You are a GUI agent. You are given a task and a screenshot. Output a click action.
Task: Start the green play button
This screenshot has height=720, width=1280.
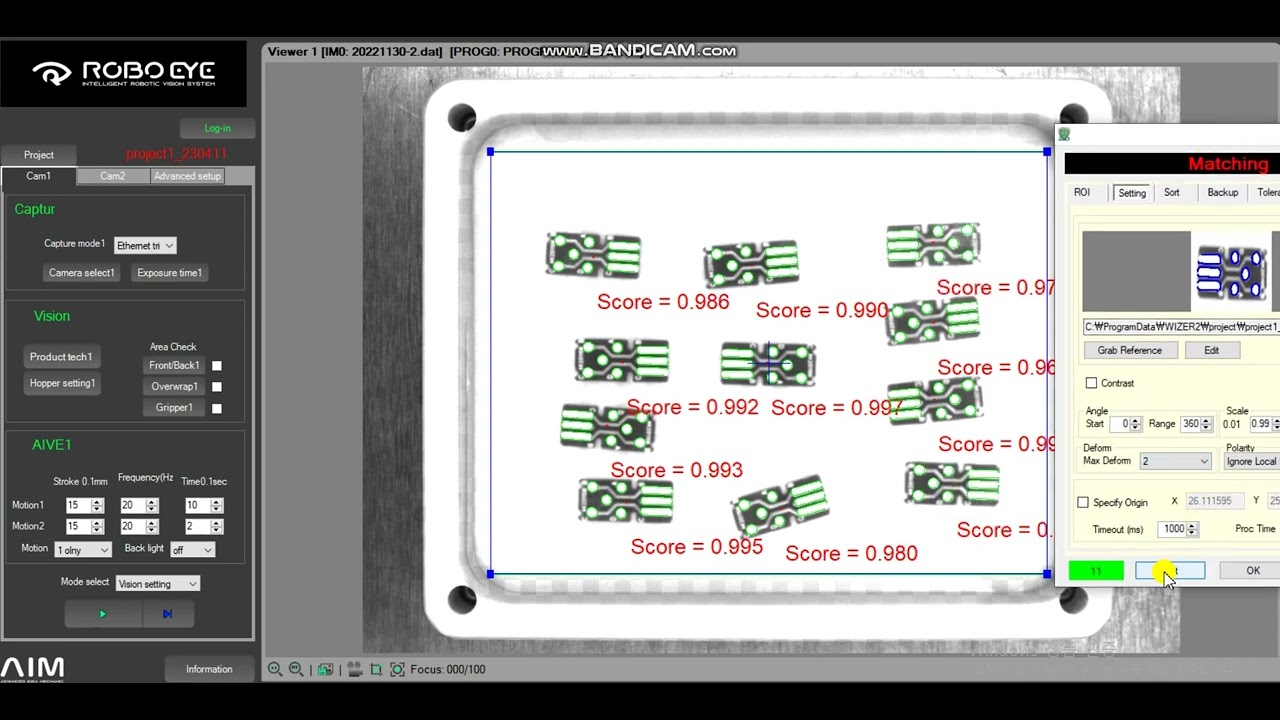pos(102,614)
